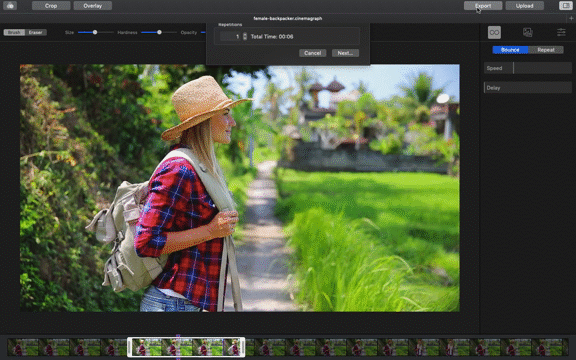Open the loop settings infinity icon tab
The width and height of the screenshot is (576, 360).
(494, 32)
